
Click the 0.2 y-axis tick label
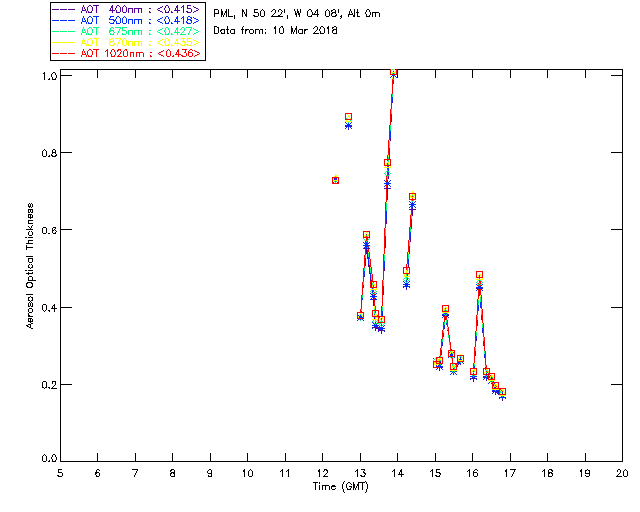49,385
